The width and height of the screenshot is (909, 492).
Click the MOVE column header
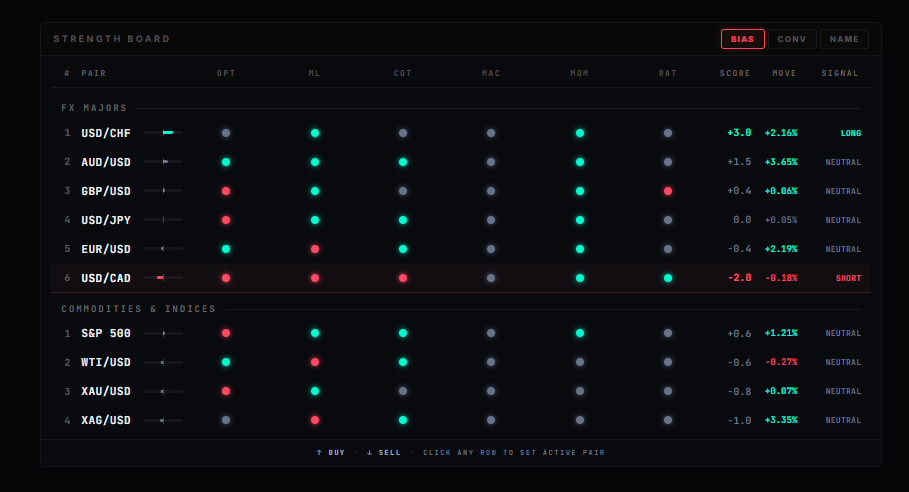(x=784, y=73)
